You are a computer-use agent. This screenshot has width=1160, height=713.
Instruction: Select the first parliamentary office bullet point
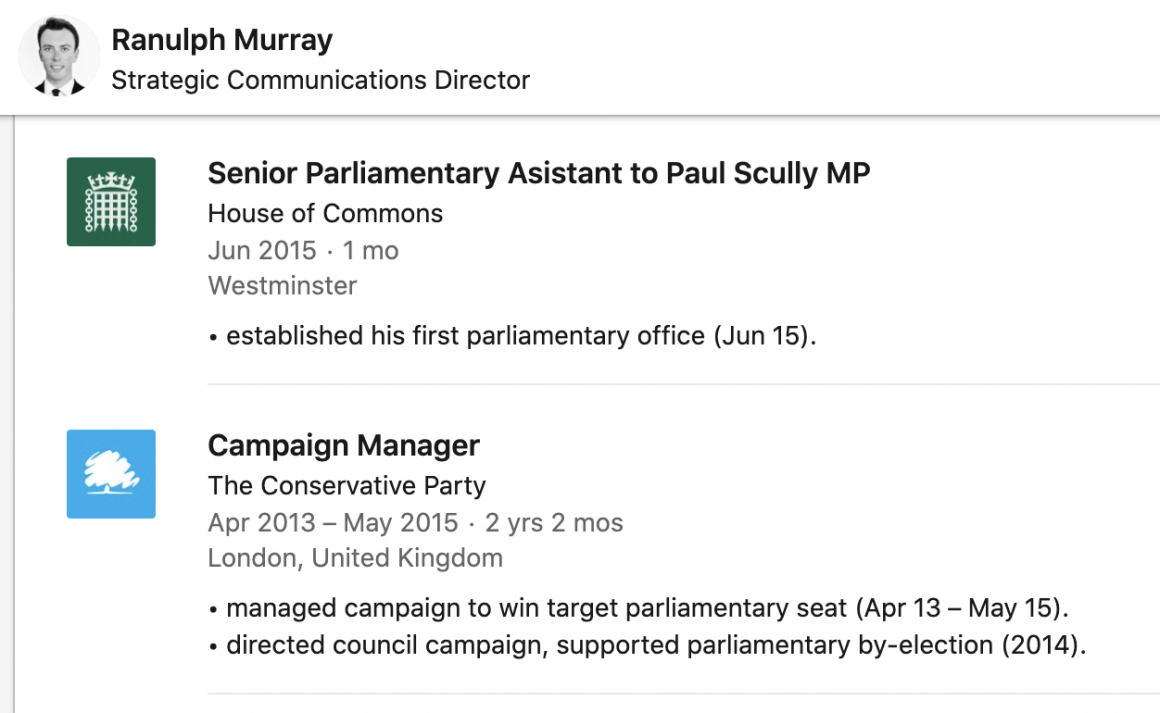(512, 336)
